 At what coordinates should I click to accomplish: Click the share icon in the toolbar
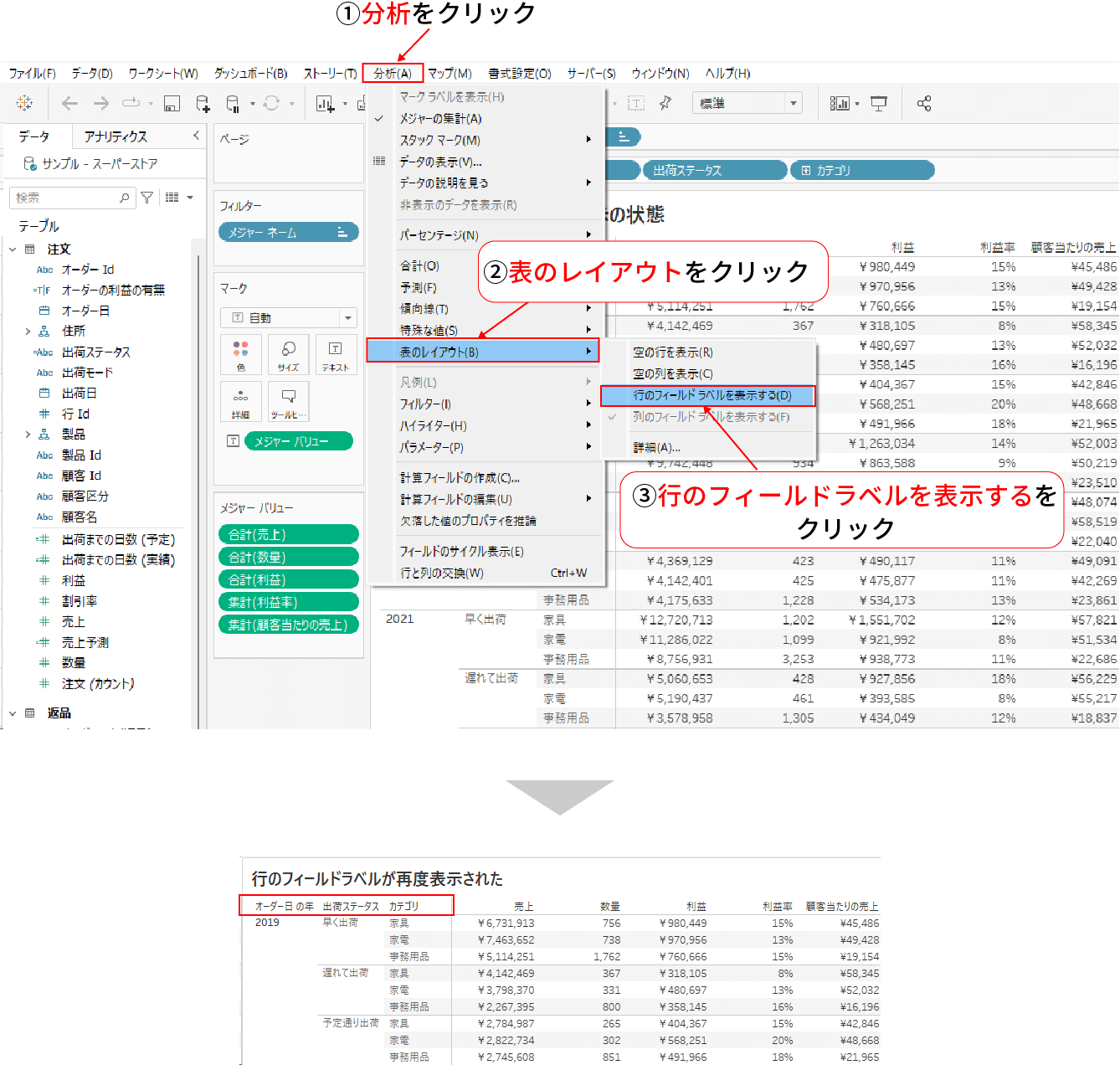tap(924, 102)
